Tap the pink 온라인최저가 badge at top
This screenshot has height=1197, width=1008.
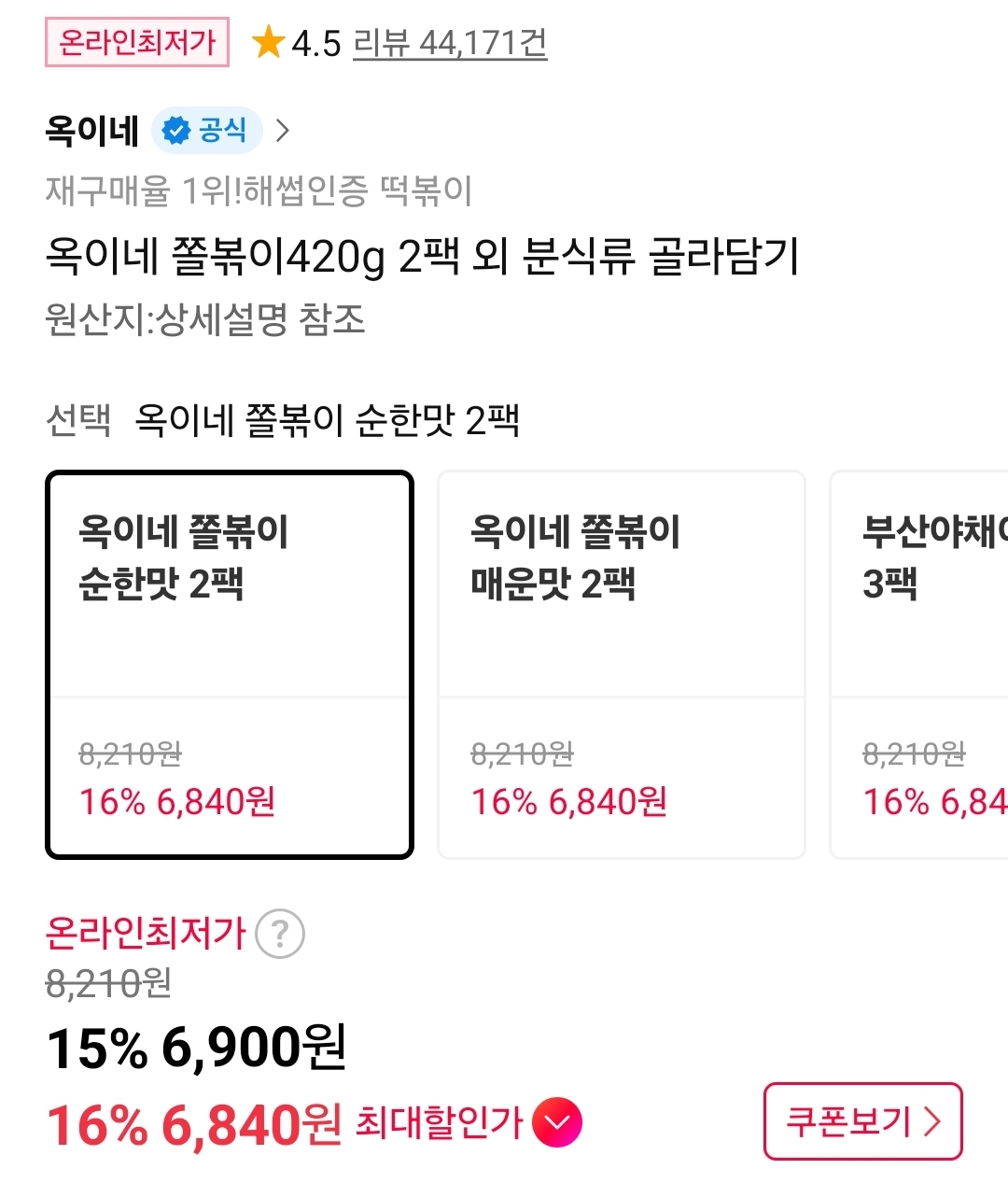tap(137, 42)
